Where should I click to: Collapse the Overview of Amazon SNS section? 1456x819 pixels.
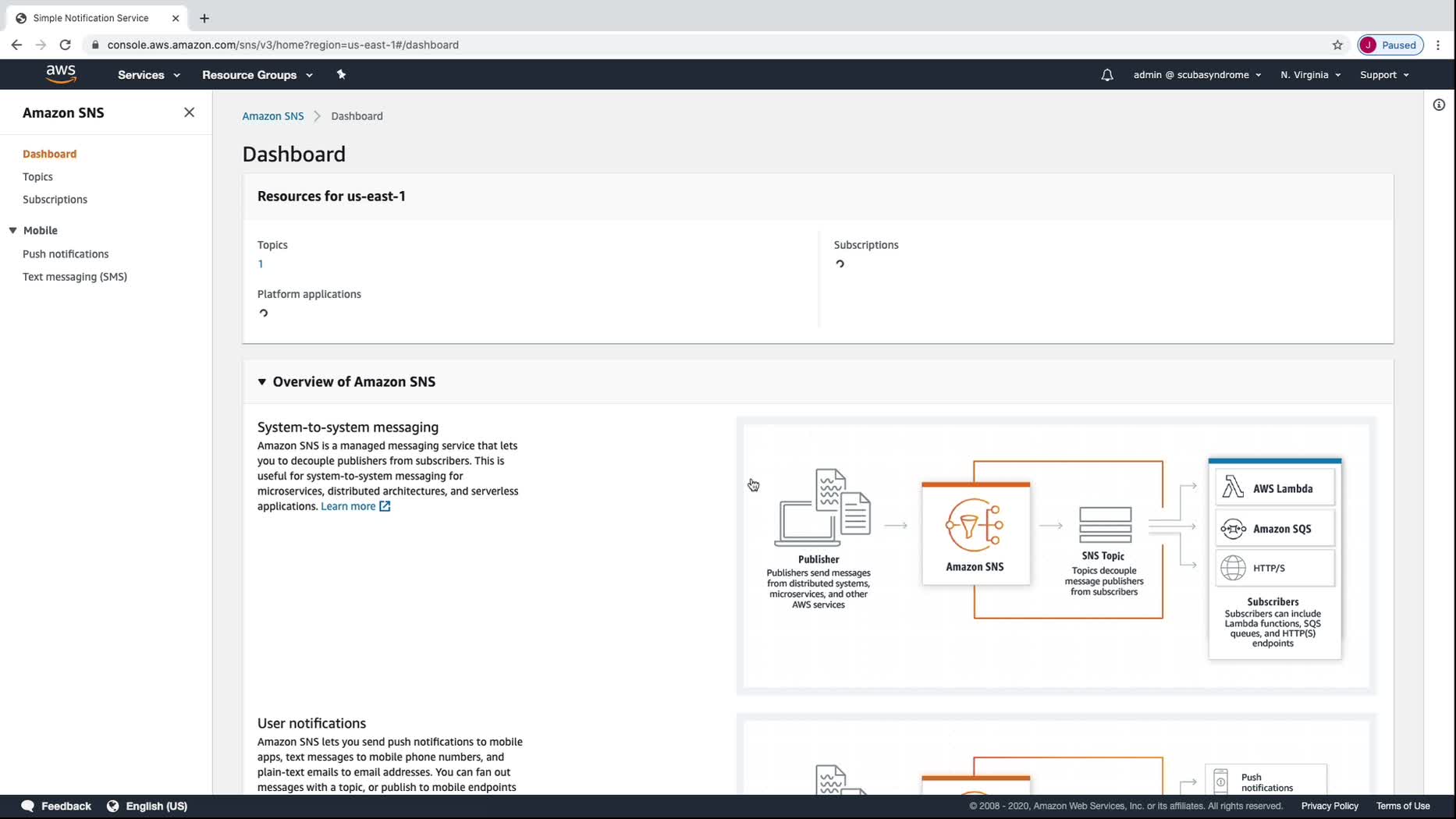[262, 381]
